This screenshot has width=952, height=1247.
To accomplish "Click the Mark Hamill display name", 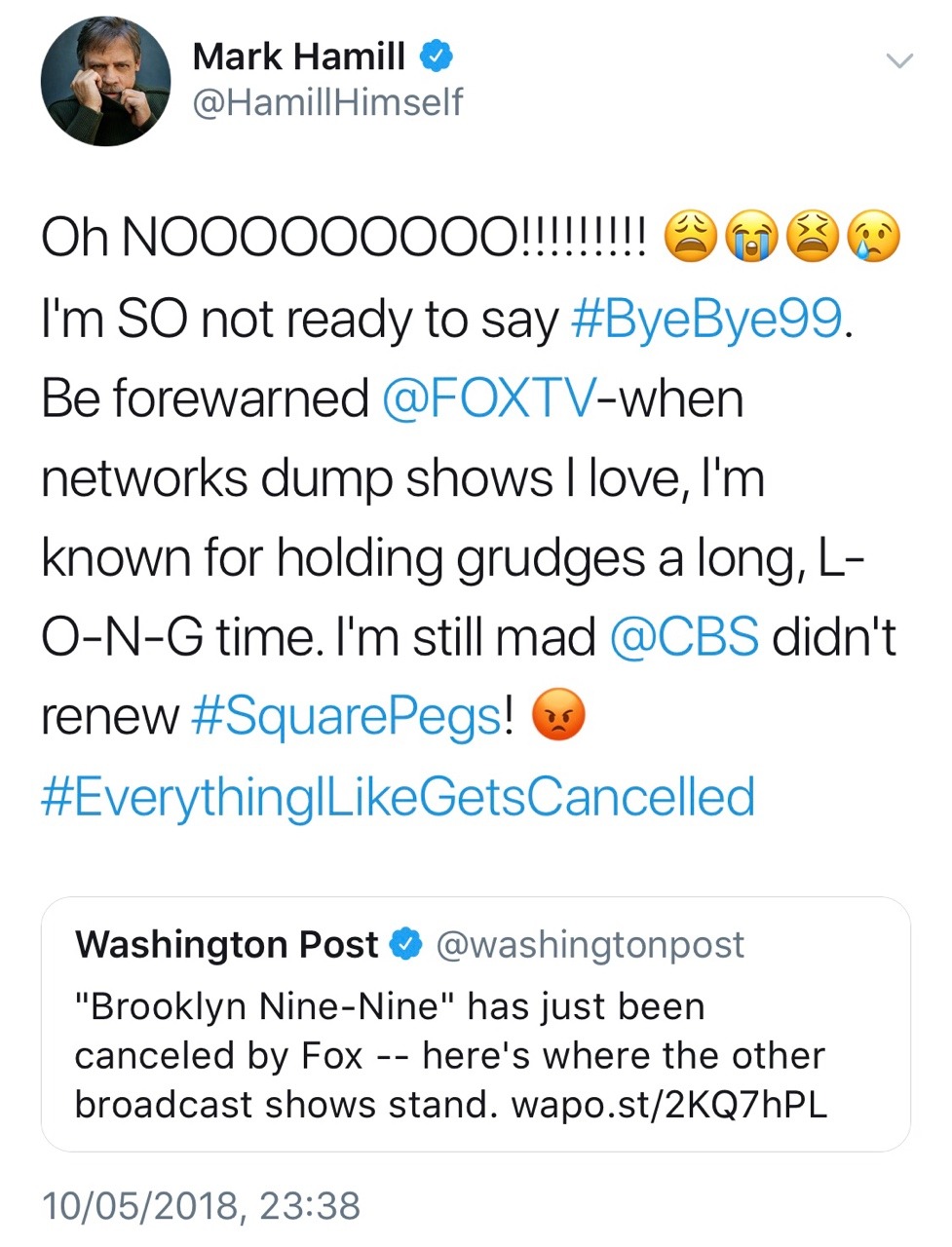I will click(x=298, y=57).
